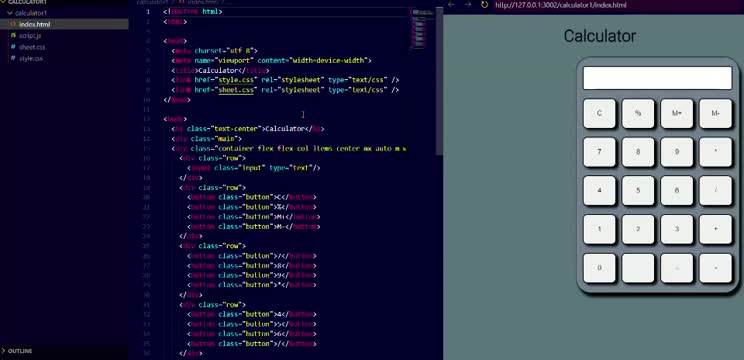Click calculator digit 2
Screen dimensions: 744x360
(638, 230)
